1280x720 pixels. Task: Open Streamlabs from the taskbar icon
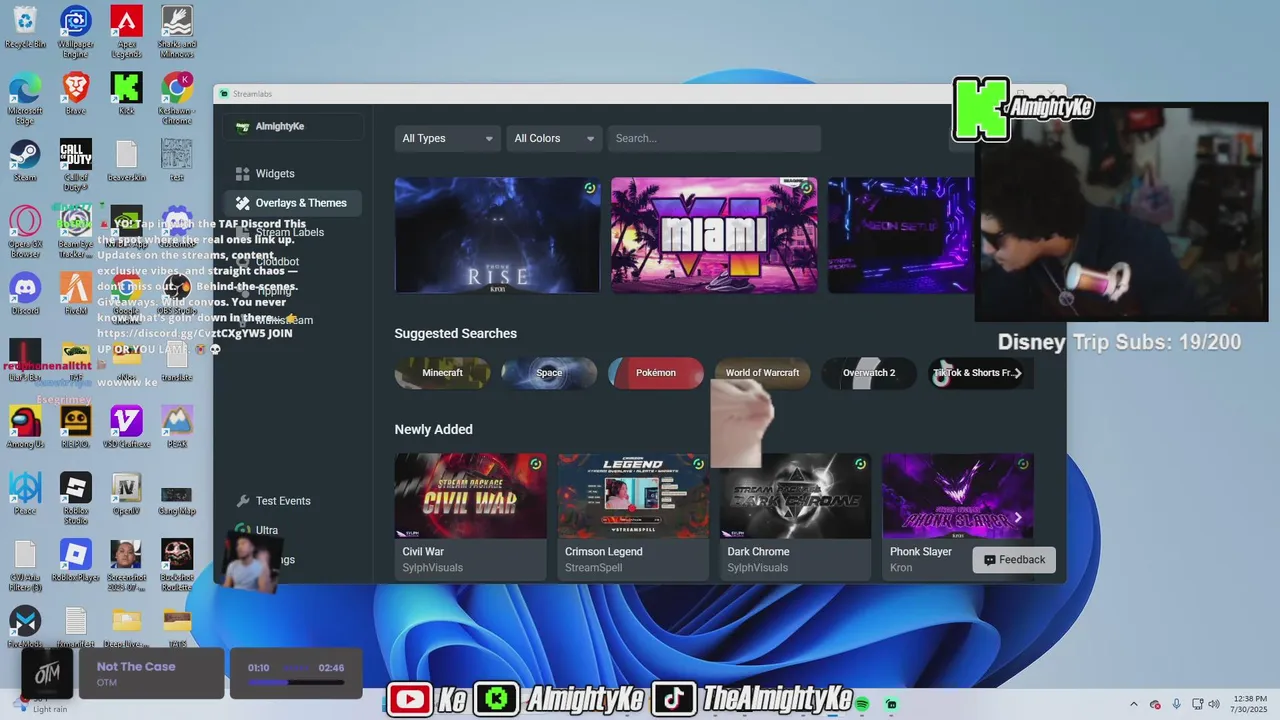[891, 704]
